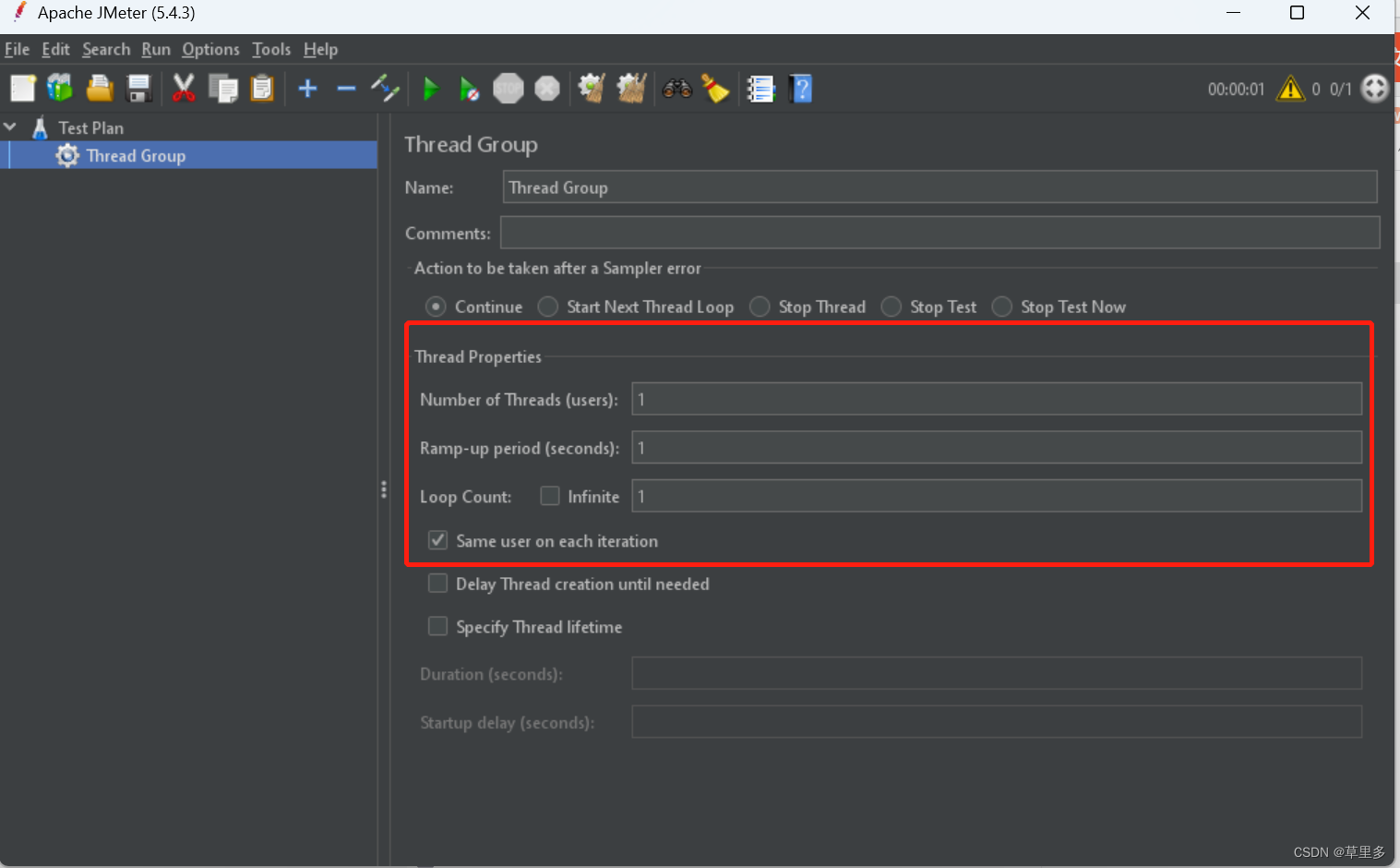Open the Help menu
Screen dimensions: 1400x868
pyautogui.click(x=320, y=49)
